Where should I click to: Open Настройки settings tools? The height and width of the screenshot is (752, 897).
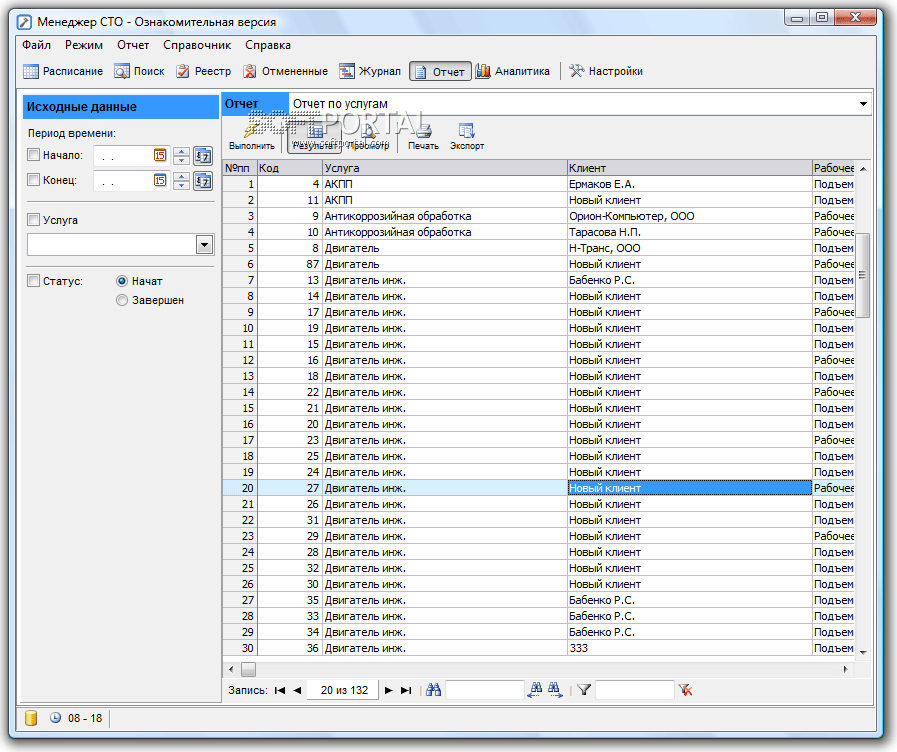(606, 71)
